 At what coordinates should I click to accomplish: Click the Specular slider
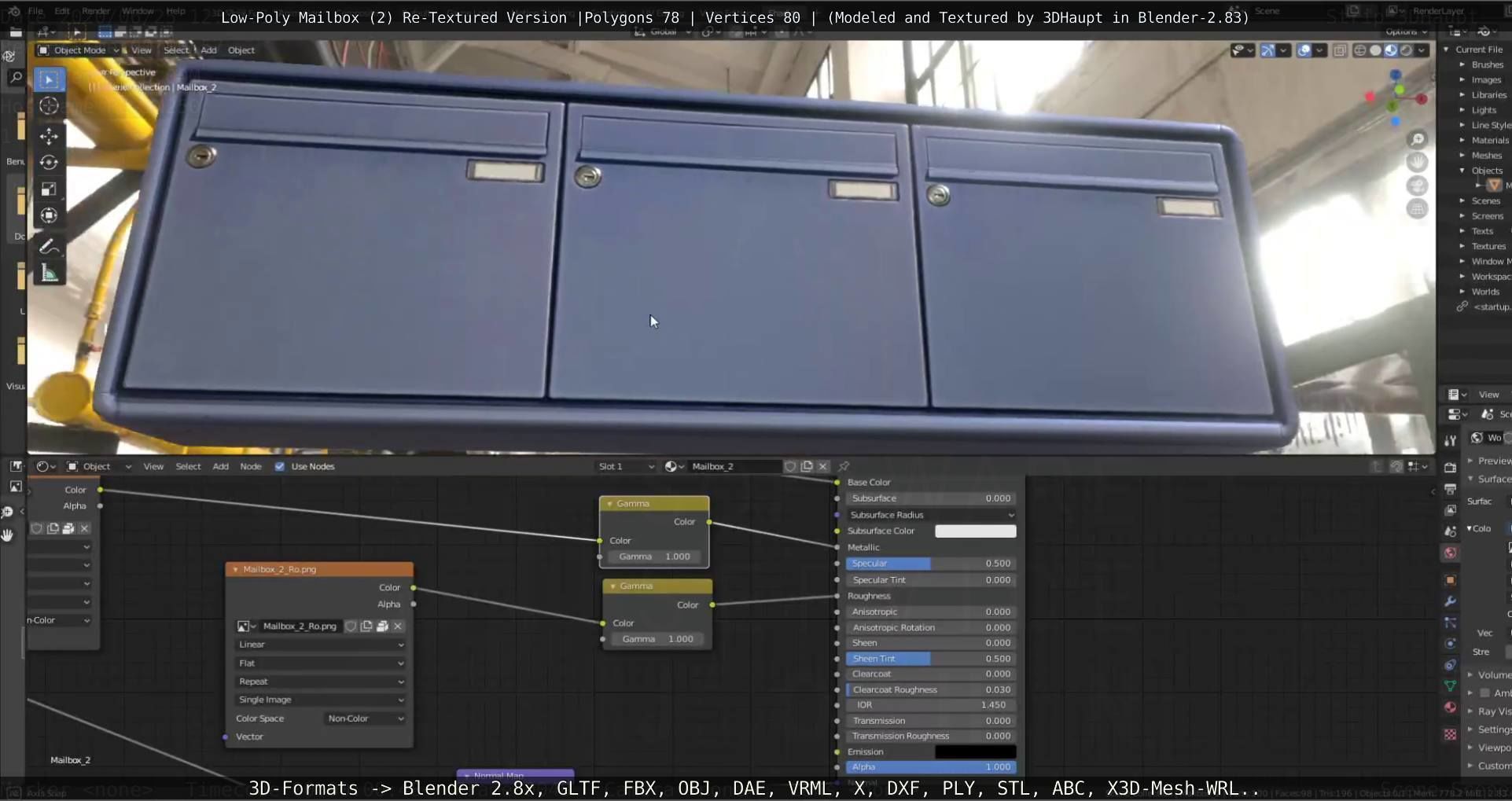(x=932, y=564)
